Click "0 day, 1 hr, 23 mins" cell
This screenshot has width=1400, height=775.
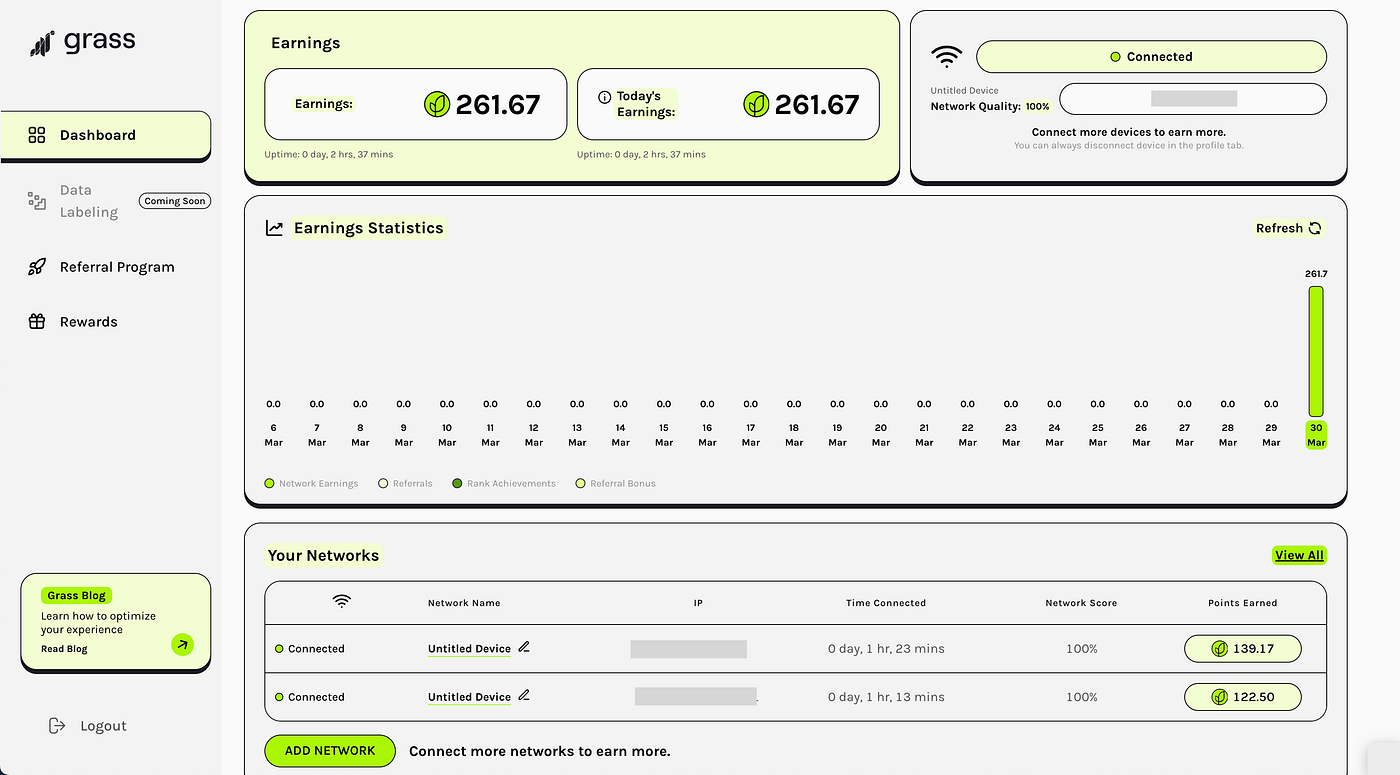(886, 649)
